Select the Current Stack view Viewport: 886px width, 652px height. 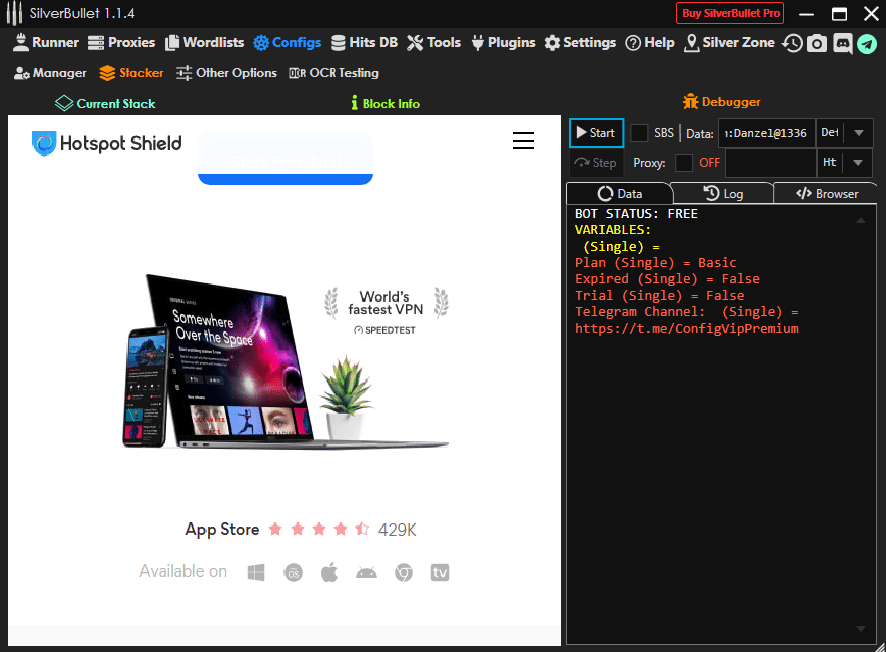[x=105, y=103]
